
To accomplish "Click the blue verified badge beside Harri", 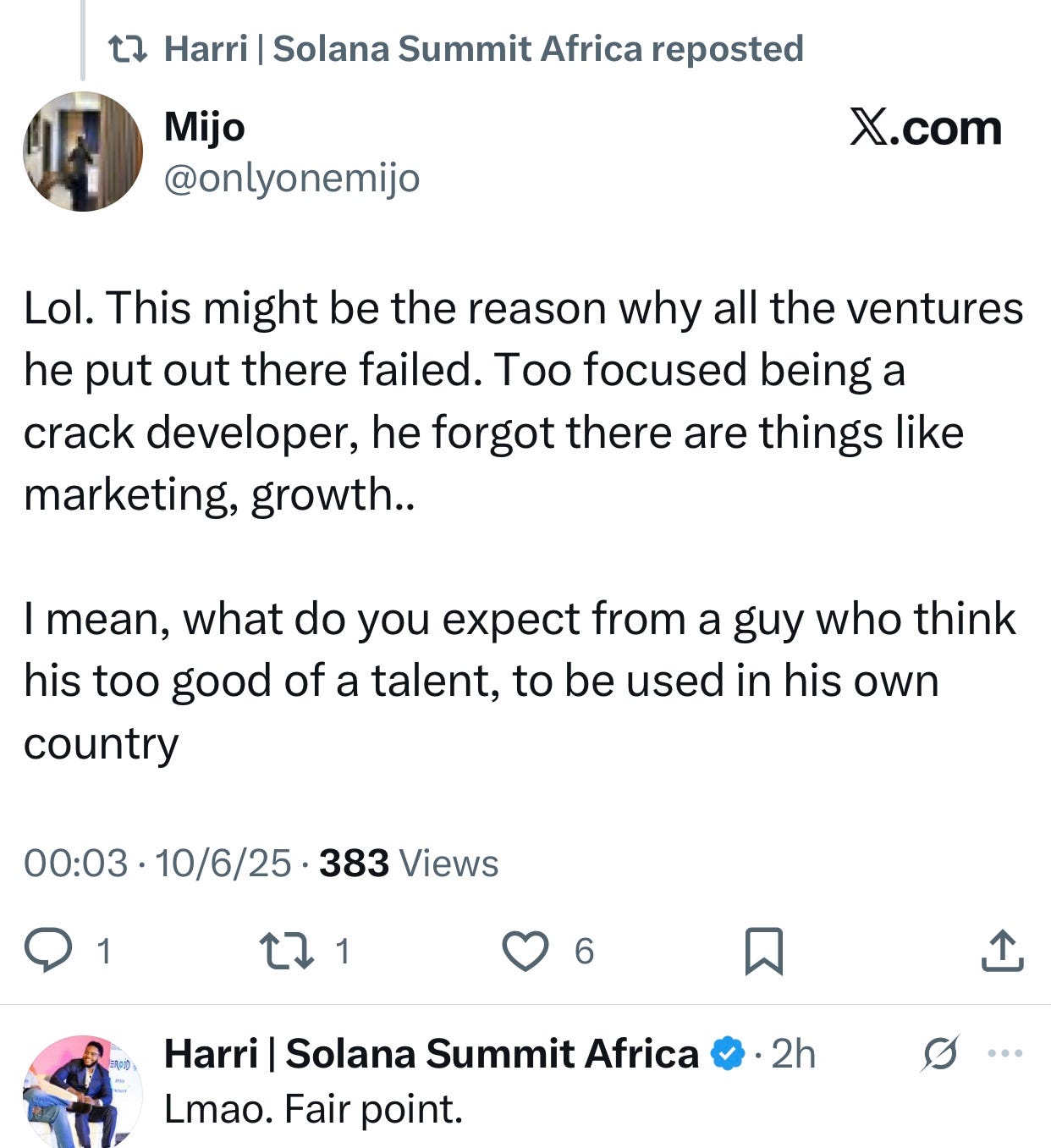I will 726,1054.
